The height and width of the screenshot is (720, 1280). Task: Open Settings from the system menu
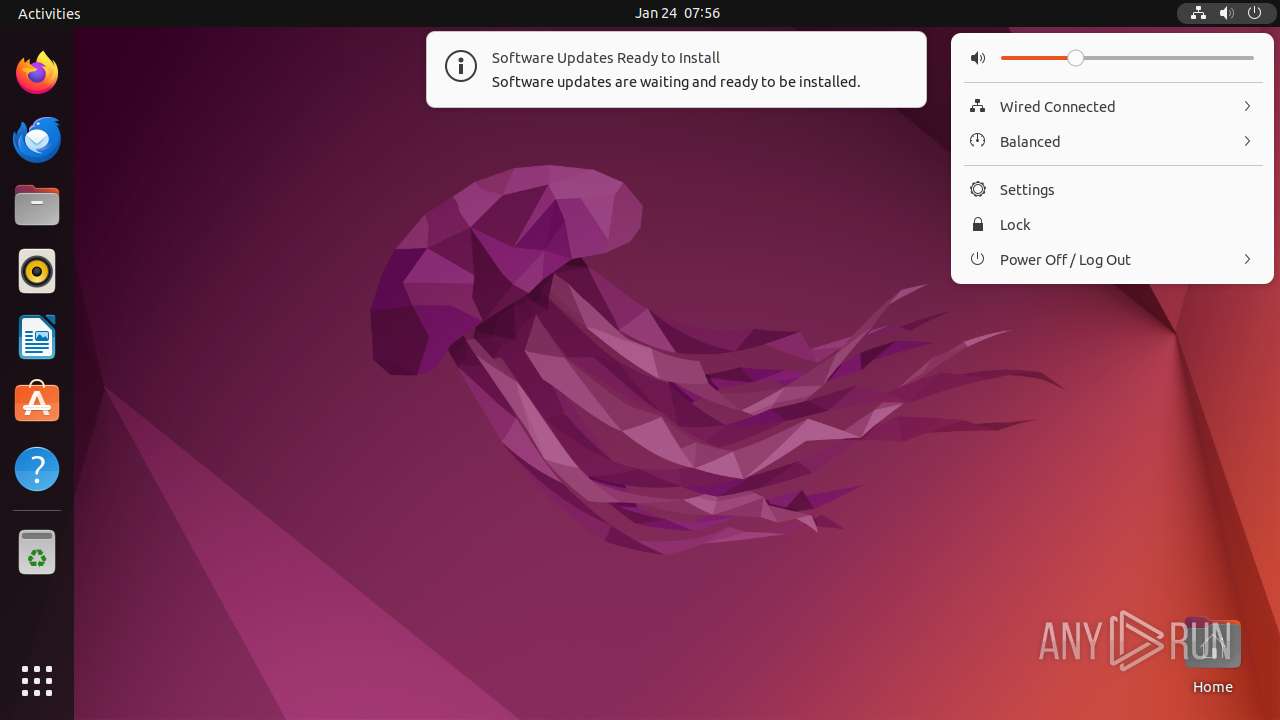1112,189
